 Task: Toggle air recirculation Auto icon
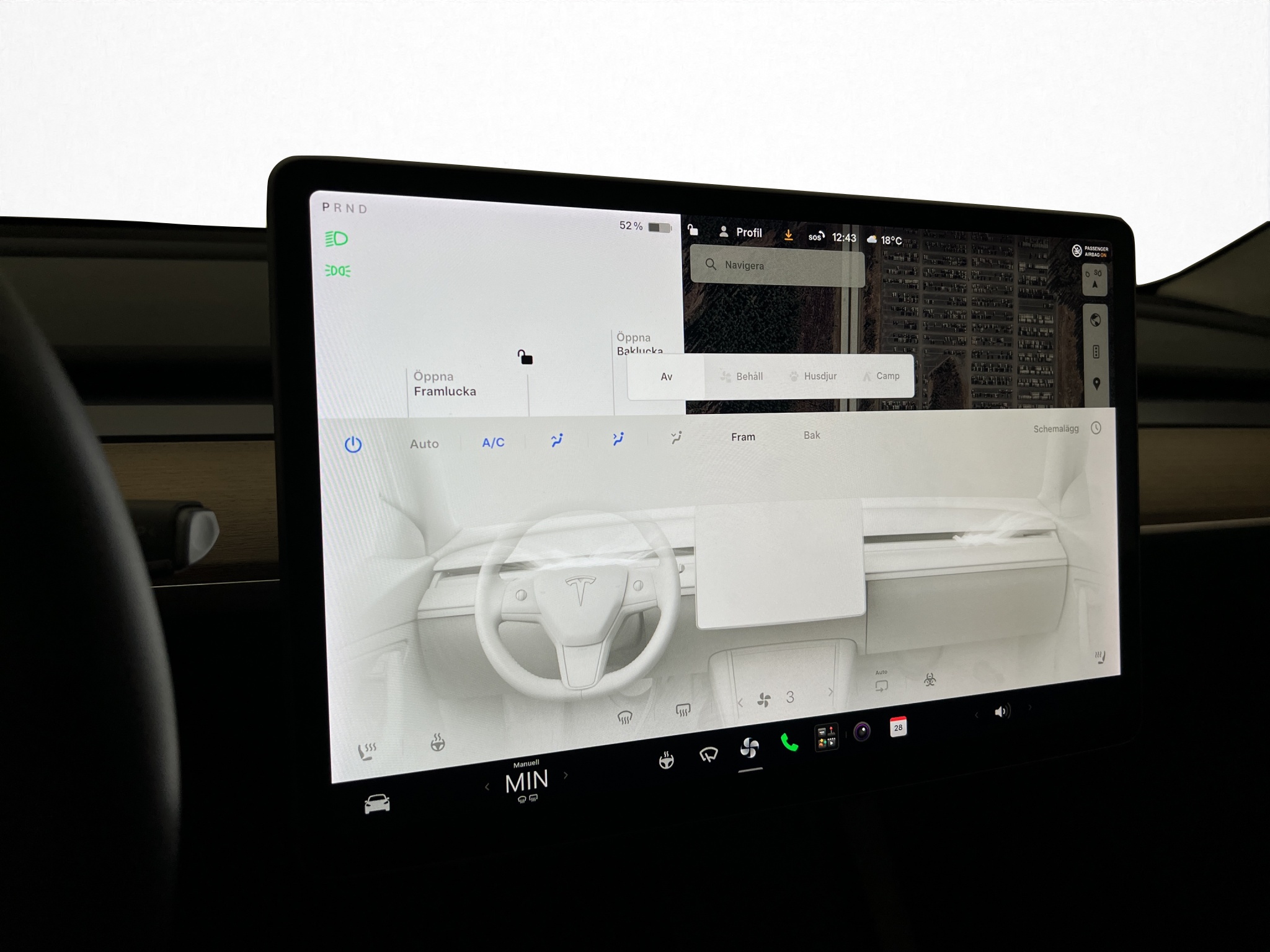point(881,682)
